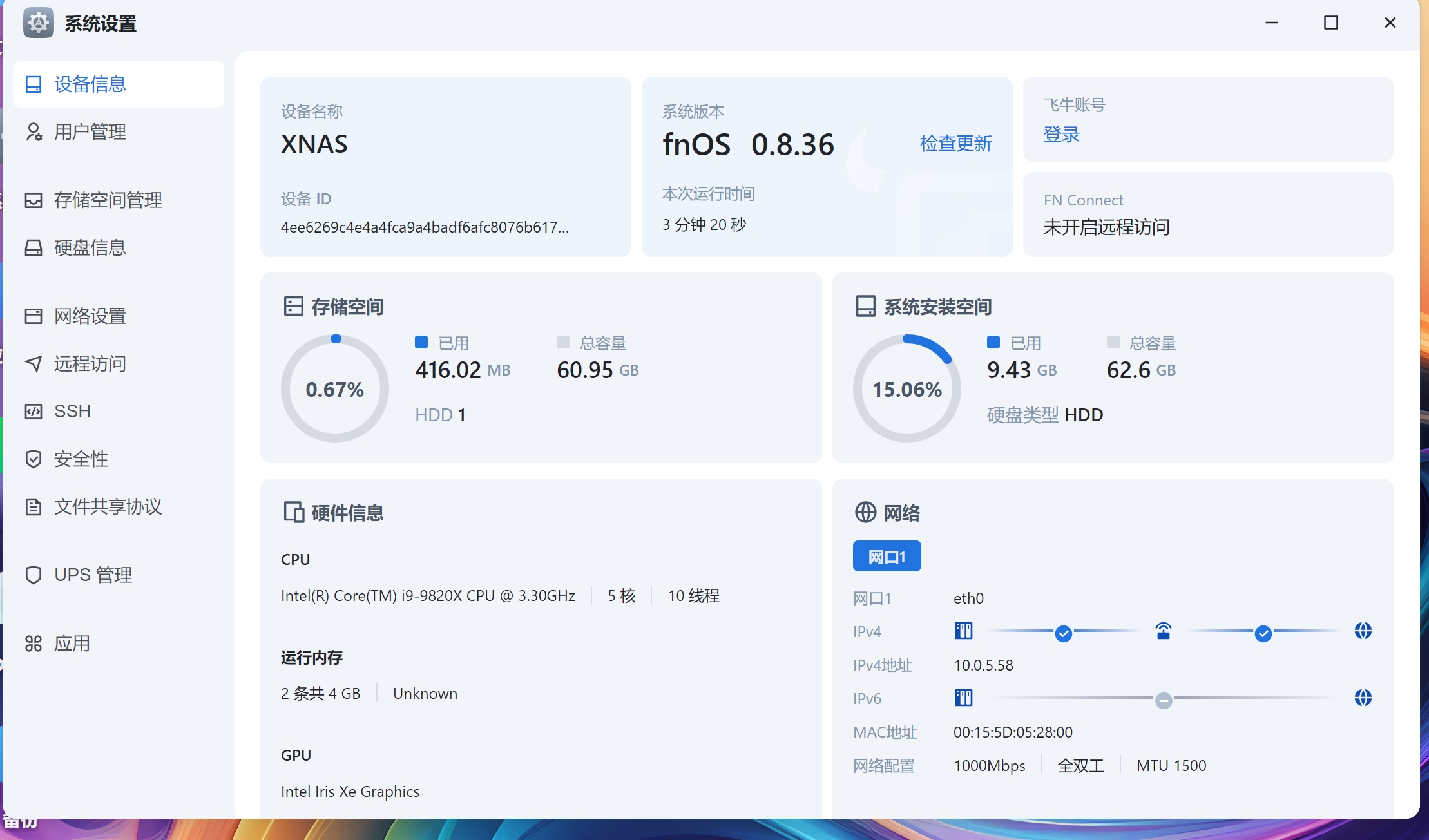Viewport: 1429px width, 840px height.
Task: Select the 网口1 network tab
Action: point(887,556)
